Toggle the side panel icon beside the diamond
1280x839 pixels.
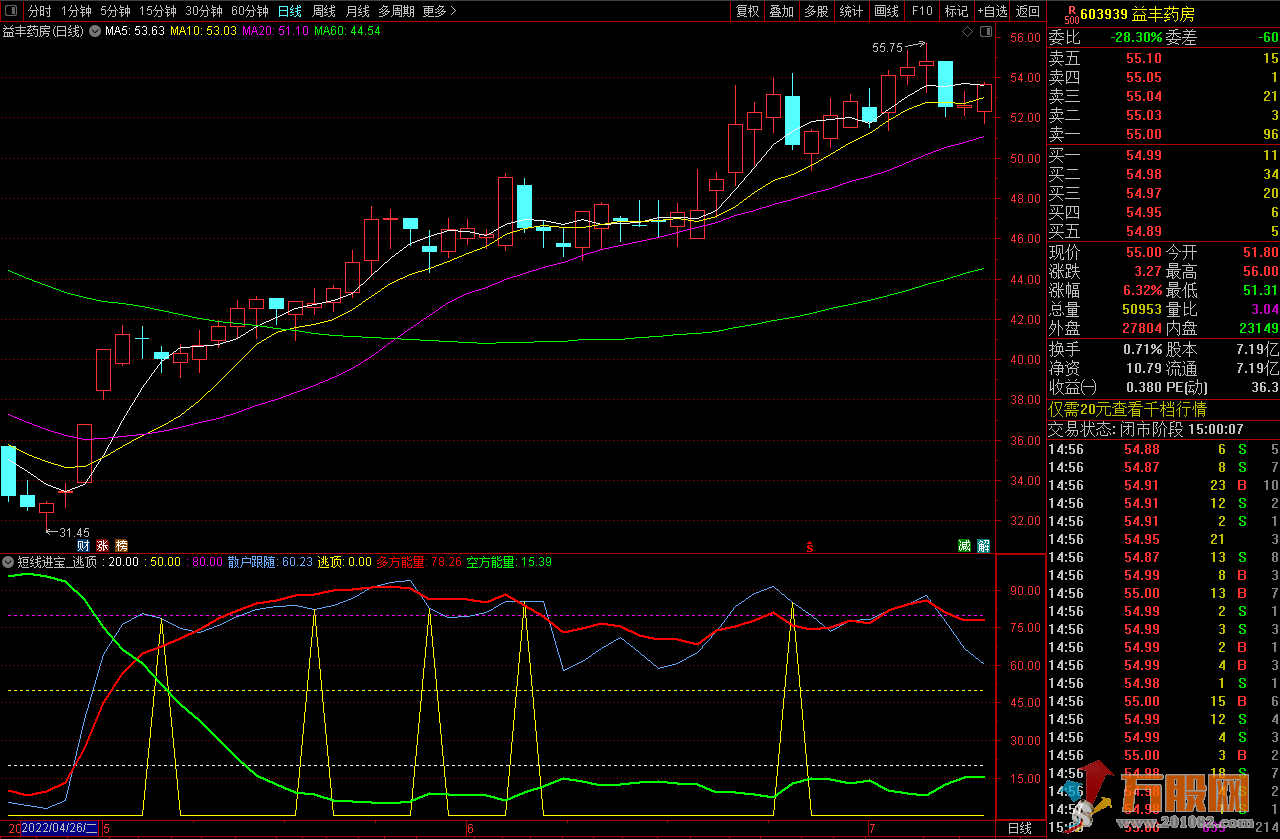pos(984,32)
